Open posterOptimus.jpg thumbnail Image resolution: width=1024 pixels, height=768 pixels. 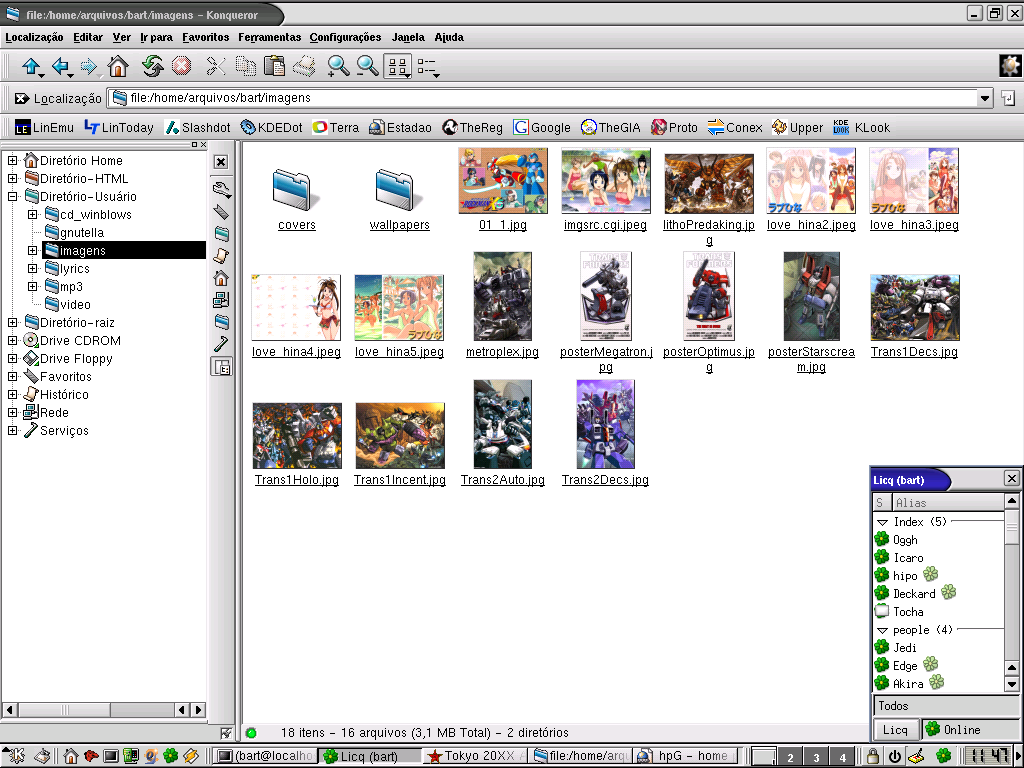709,296
